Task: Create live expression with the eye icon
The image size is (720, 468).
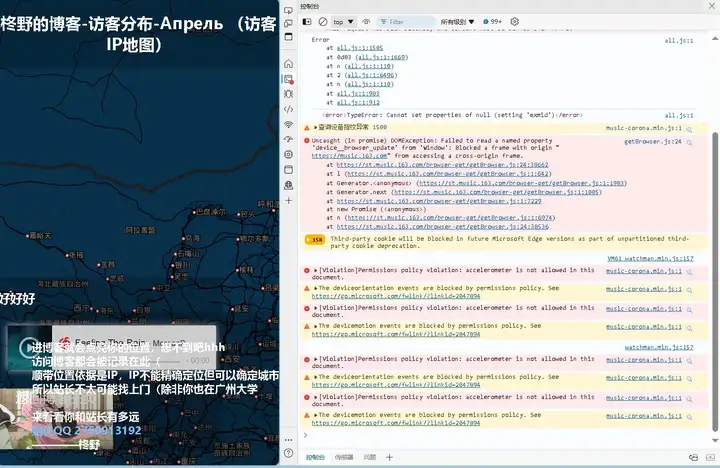Action: [x=366, y=22]
